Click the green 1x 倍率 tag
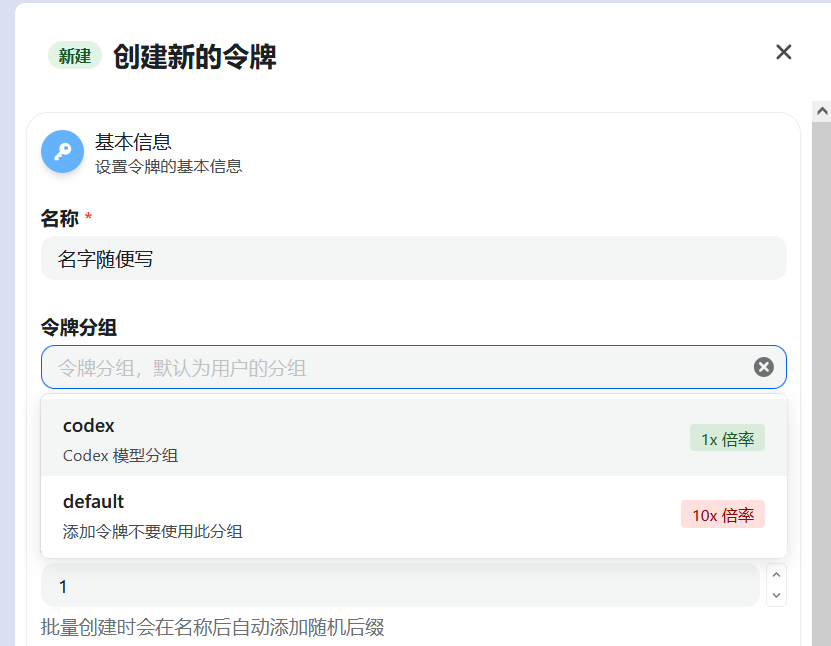 click(x=727, y=439)
